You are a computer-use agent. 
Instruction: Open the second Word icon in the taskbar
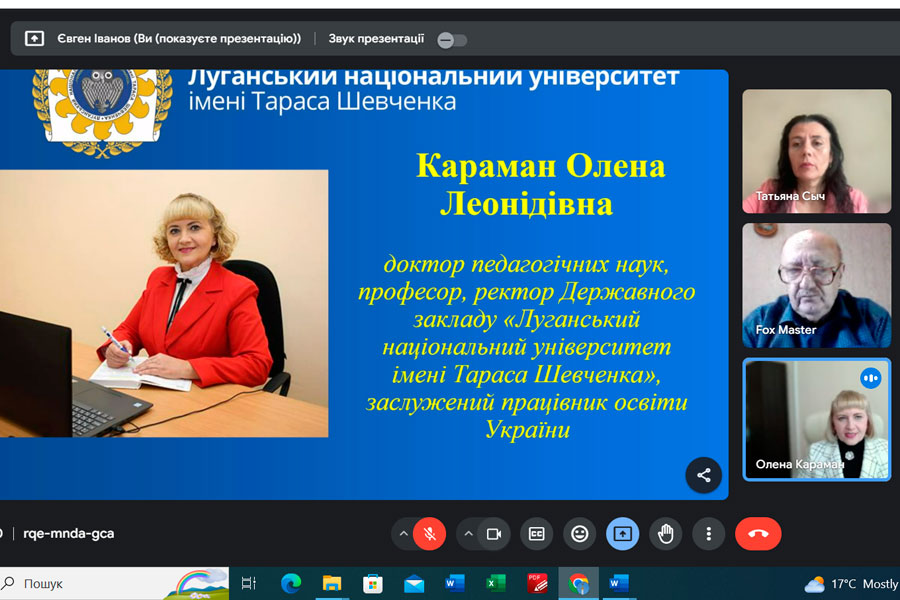point(618,583)
